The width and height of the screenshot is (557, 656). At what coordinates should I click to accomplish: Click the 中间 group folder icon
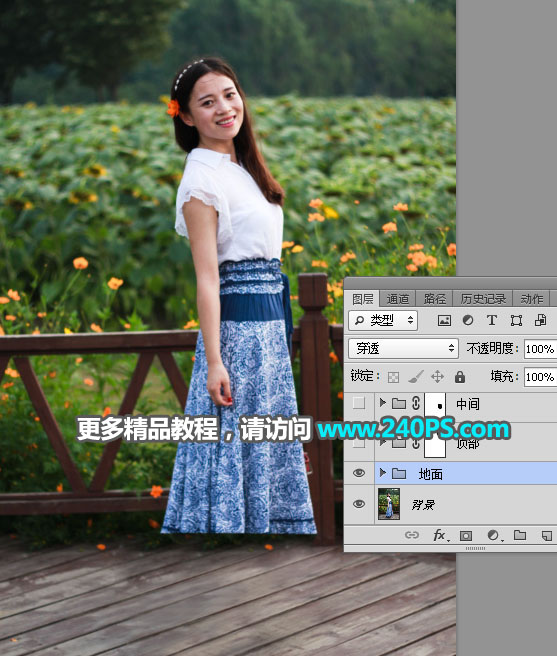click(x=399, y=403)
